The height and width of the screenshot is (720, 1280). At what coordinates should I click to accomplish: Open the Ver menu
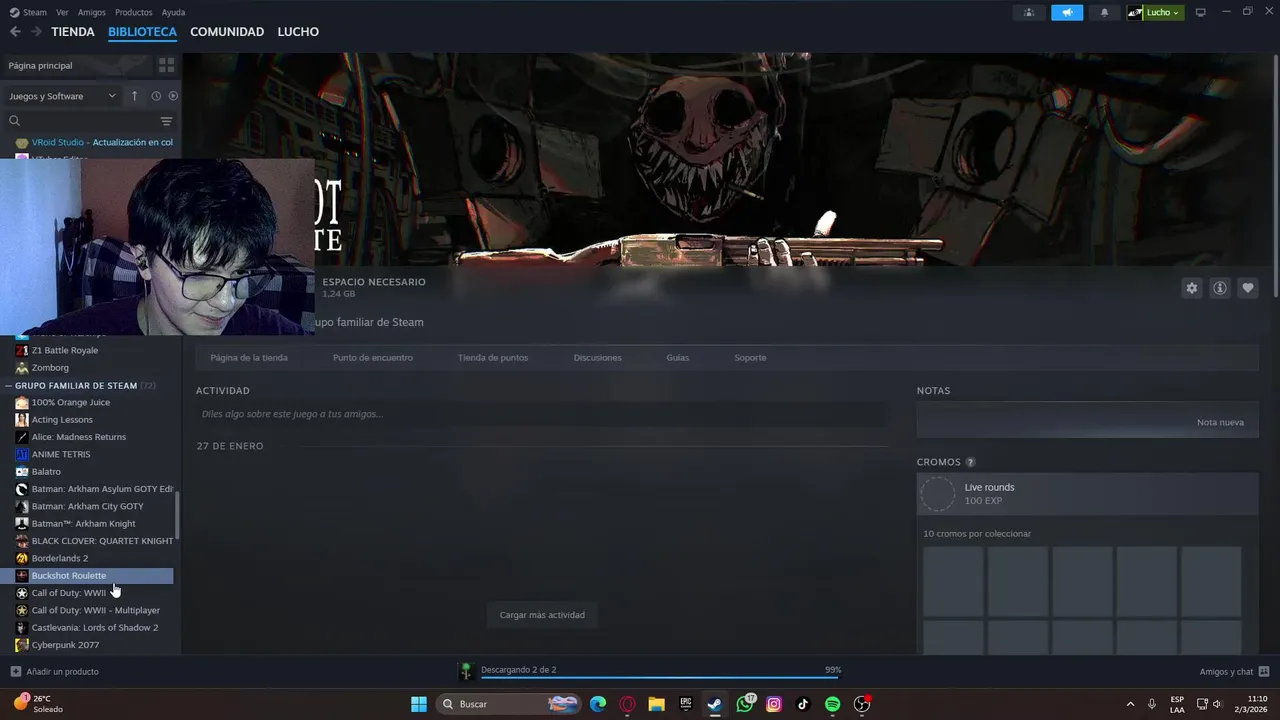pyautogui.click(x=62, y=12)
